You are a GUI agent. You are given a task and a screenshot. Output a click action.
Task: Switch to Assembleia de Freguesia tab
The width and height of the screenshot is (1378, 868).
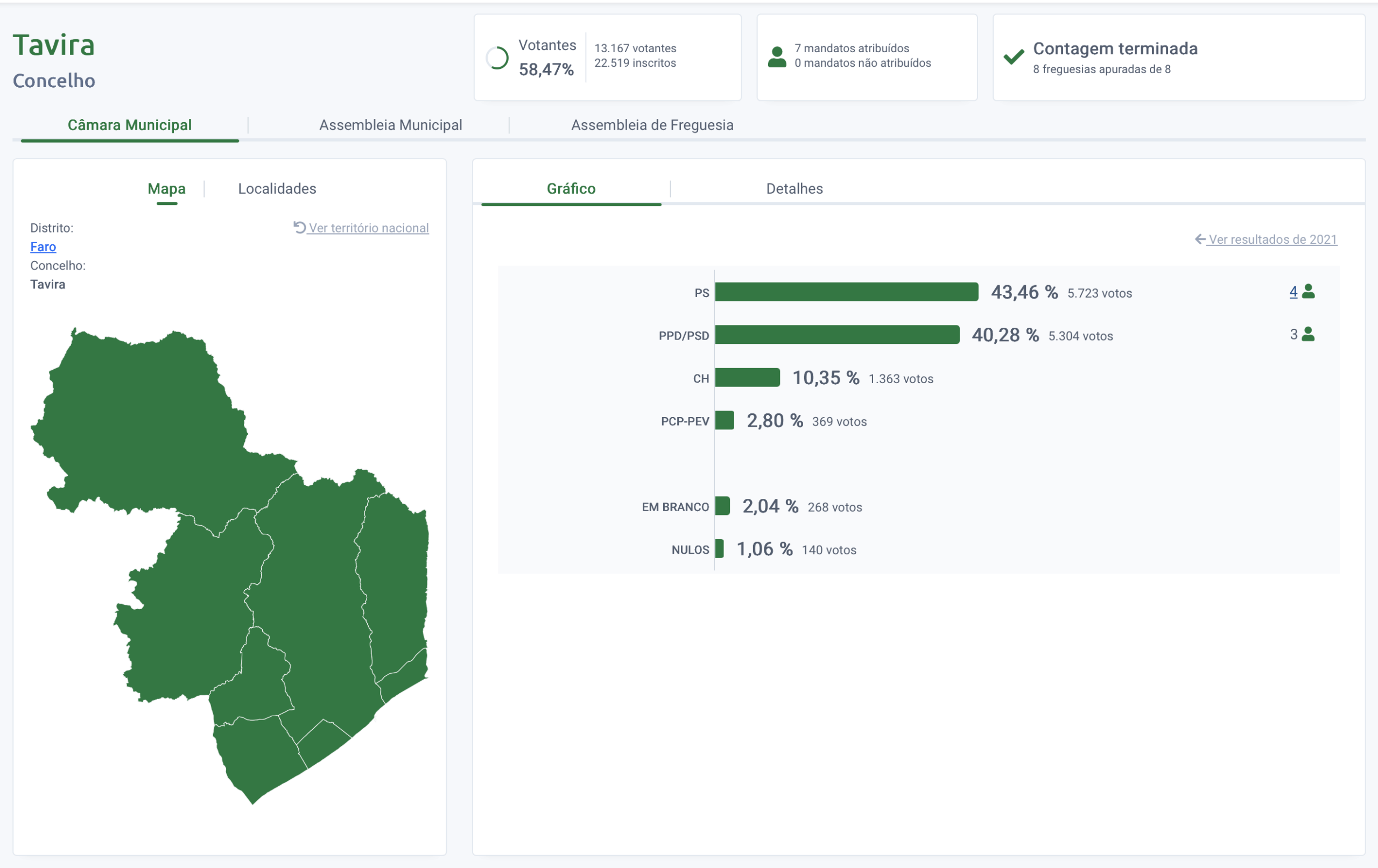click(x=652, y=125)
